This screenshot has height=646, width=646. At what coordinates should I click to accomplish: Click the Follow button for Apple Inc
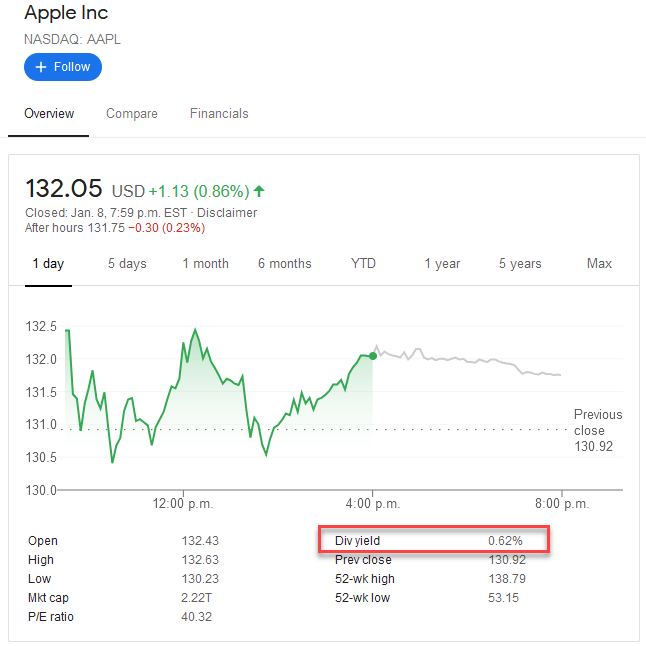pos(63,67)
